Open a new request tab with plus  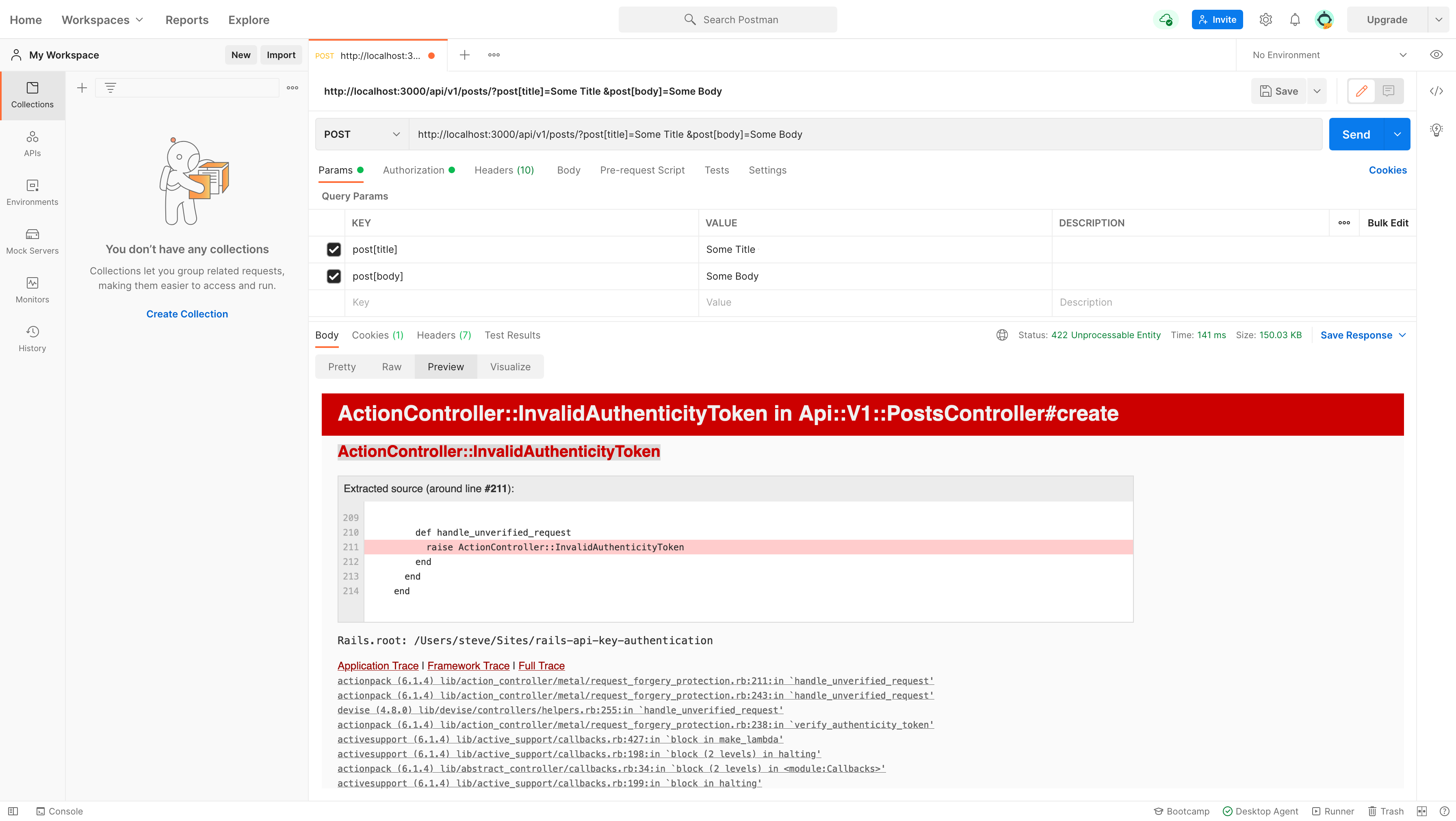point(465,55)
